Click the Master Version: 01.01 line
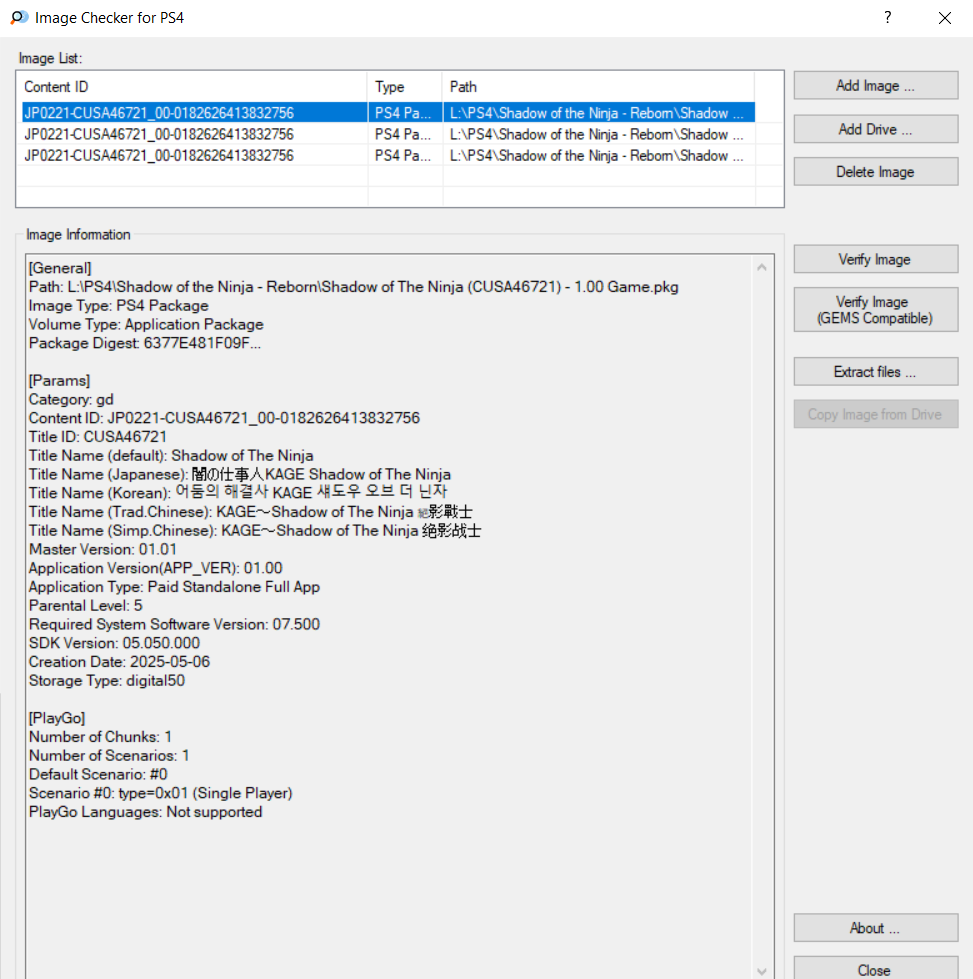This screenshot has width=973, height=979. (x=102, y=549)
